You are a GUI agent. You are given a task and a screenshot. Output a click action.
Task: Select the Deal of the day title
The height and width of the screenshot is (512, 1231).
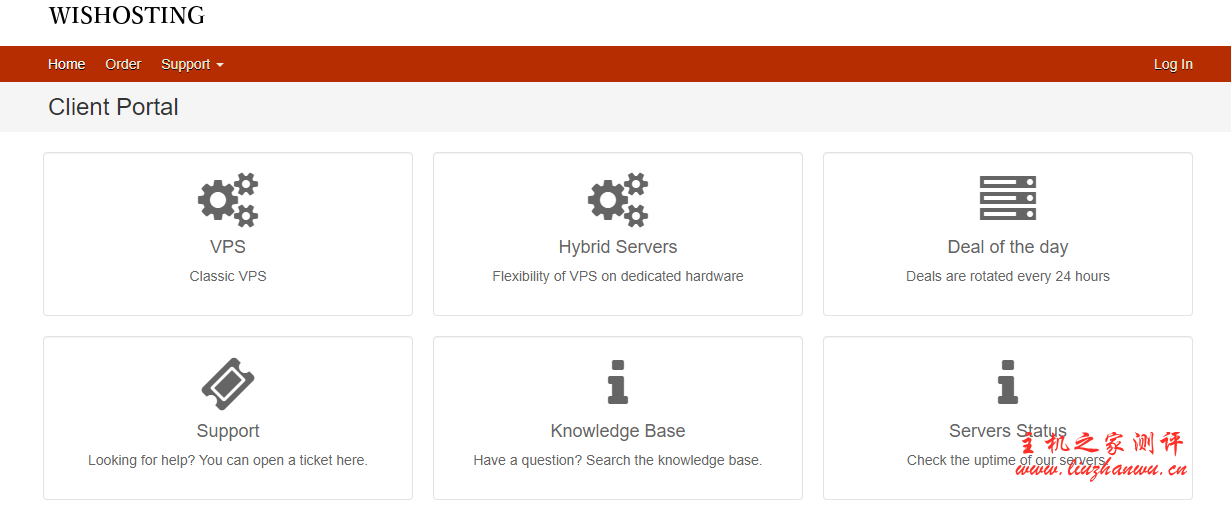click(x=1007, y=247)
